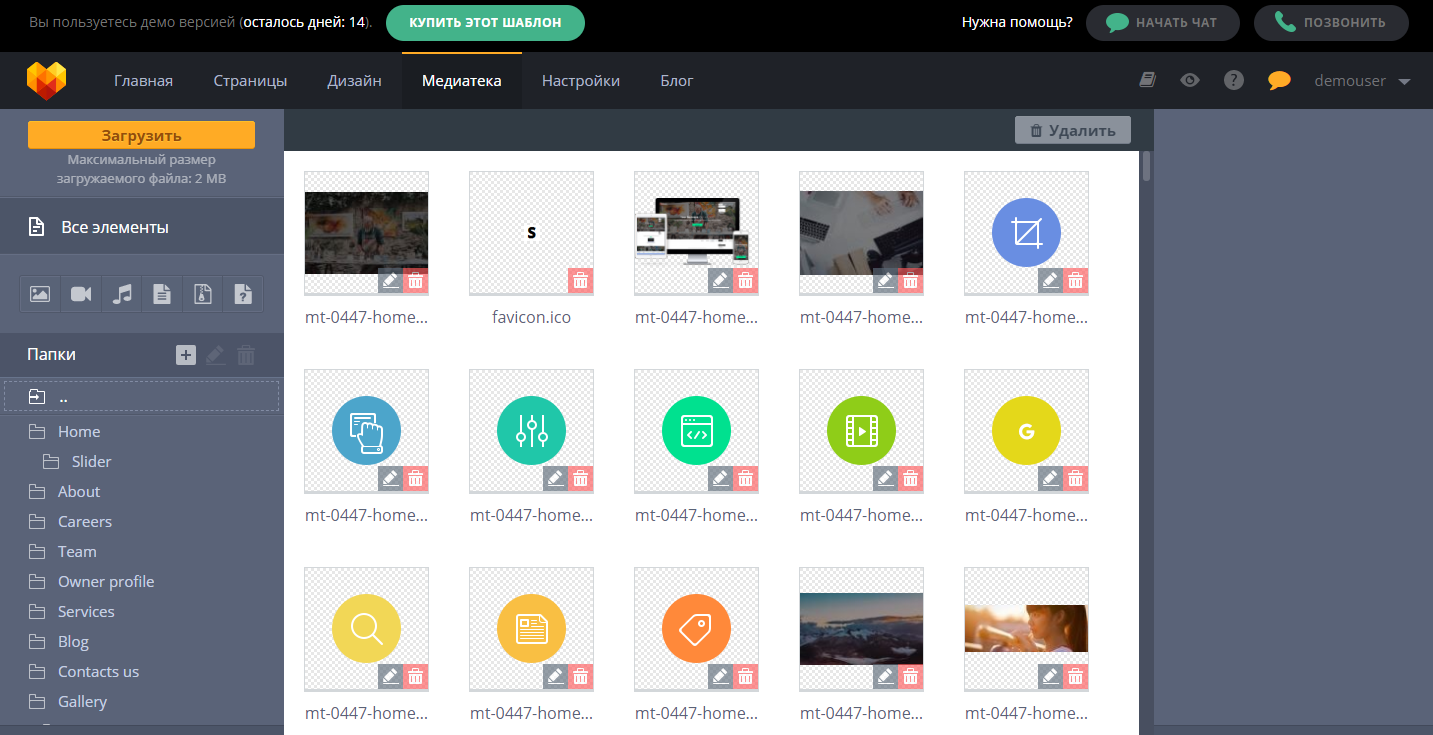Filter media library by audio files
This screenshot has height=735, width=1433.
(x=121, y=293)
